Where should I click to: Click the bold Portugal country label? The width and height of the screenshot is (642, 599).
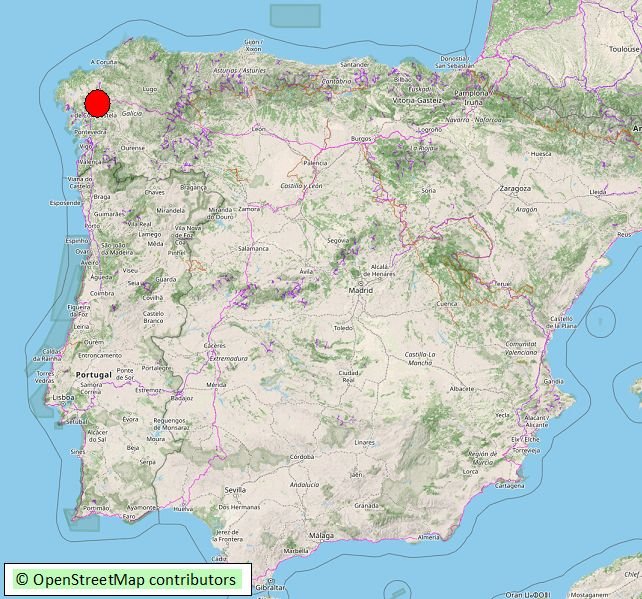point(94,375)
